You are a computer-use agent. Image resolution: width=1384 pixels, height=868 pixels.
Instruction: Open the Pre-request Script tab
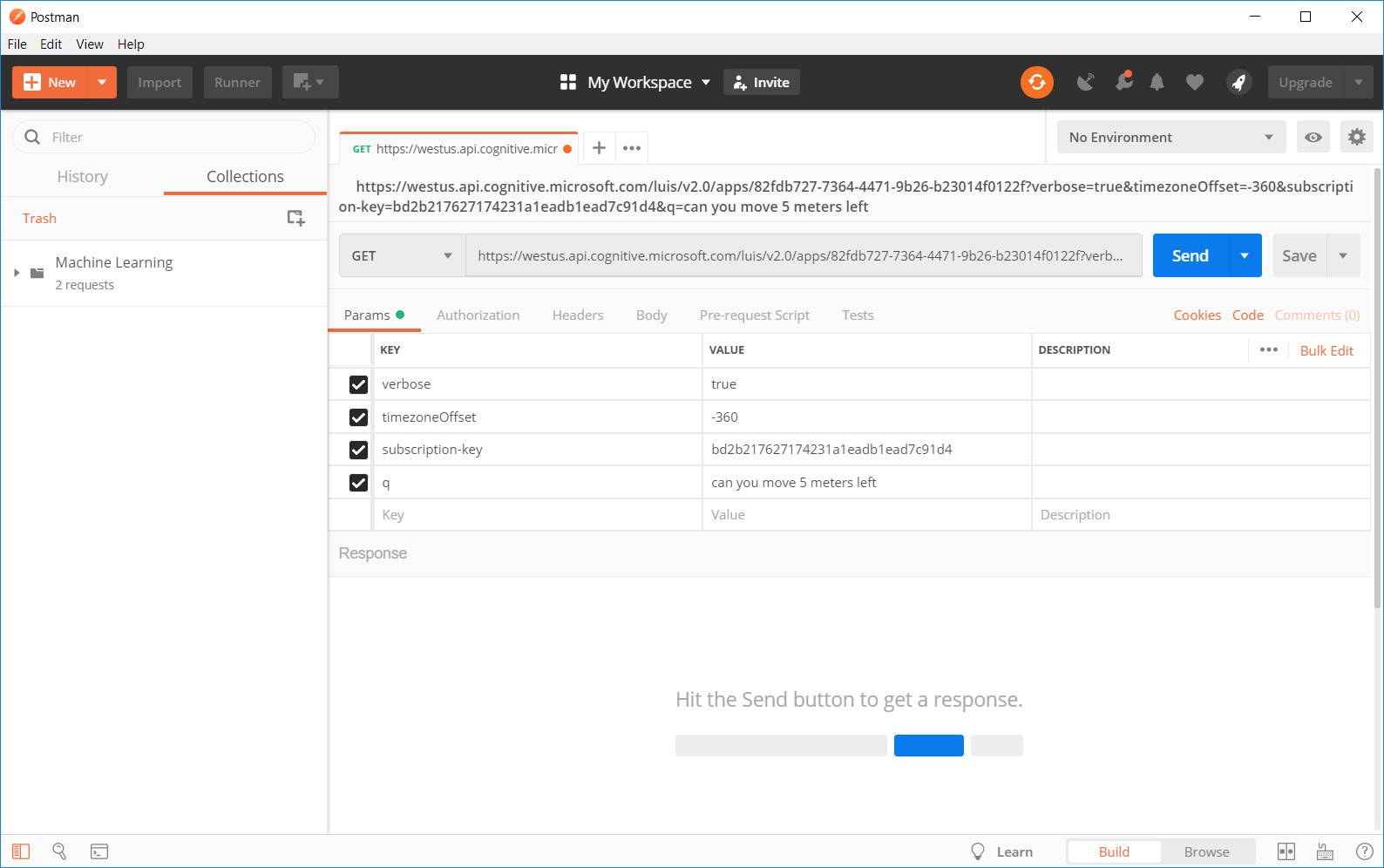[x=754, y=315]
